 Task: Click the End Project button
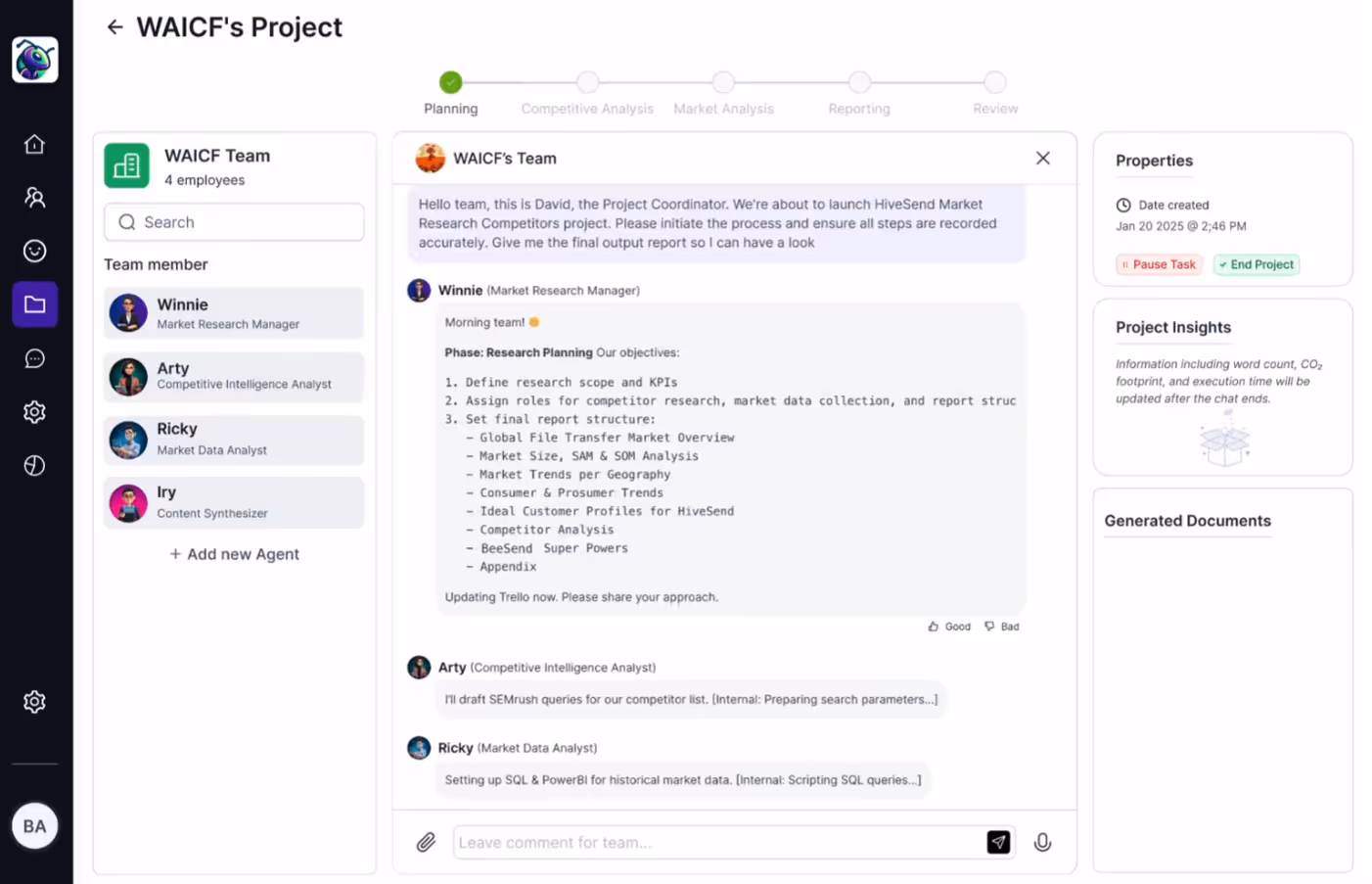1257,264
